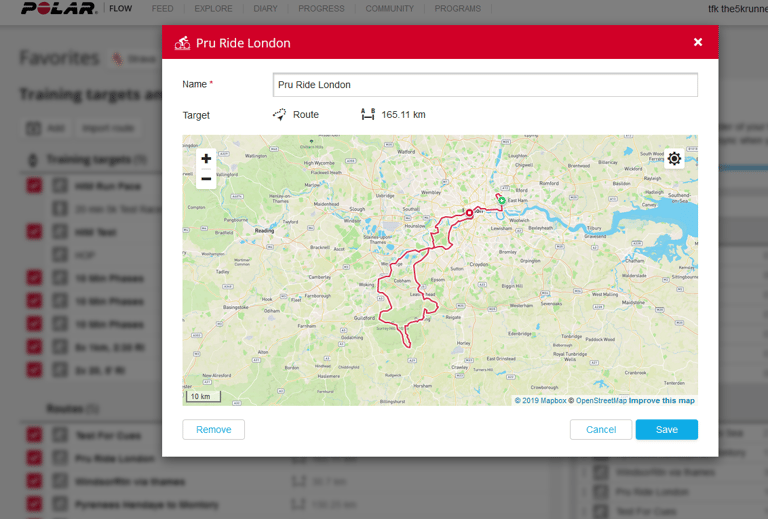Follow the Improve this map link

(662, 401)
